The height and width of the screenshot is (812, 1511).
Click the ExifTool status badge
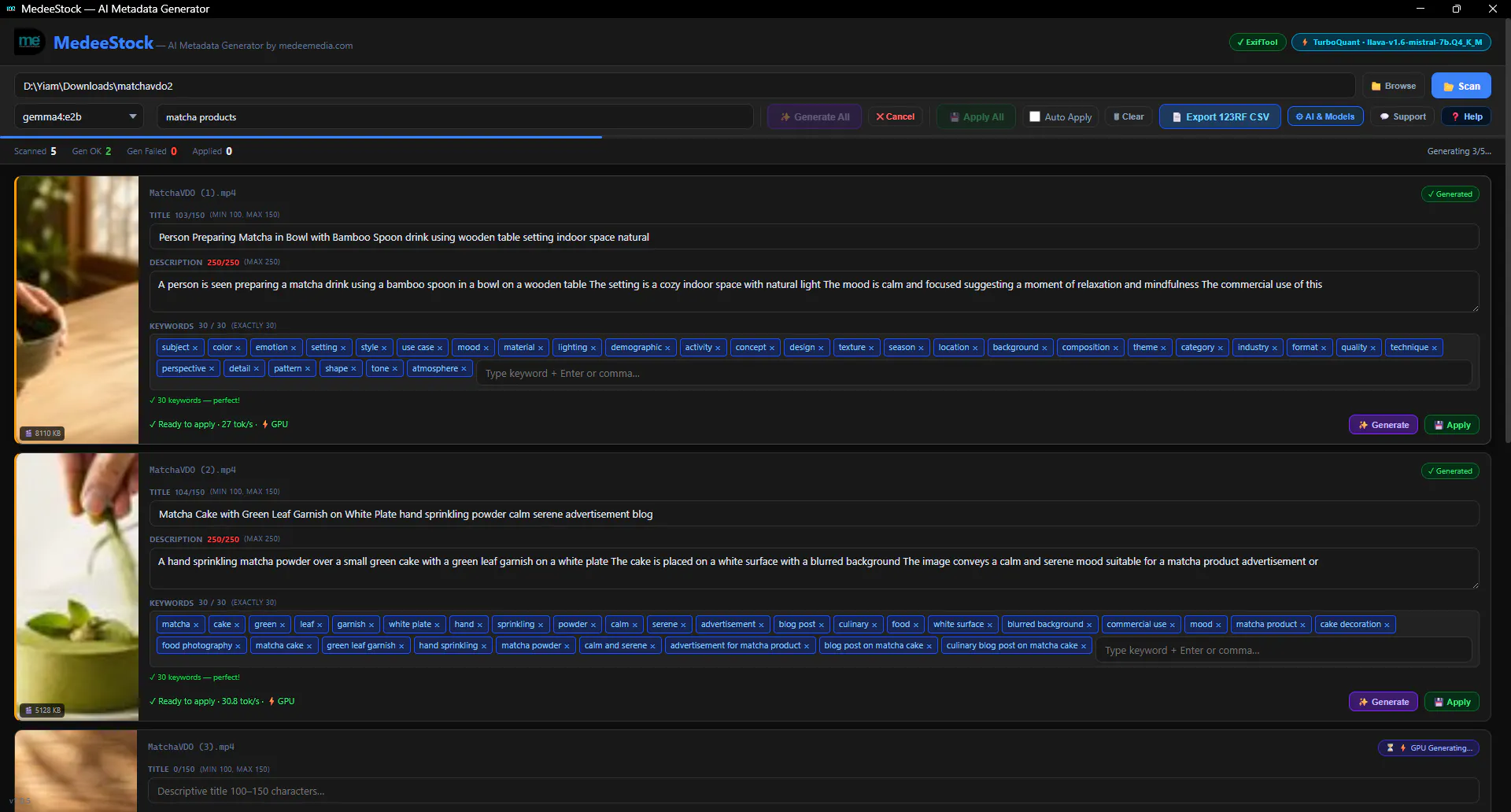1258,42
